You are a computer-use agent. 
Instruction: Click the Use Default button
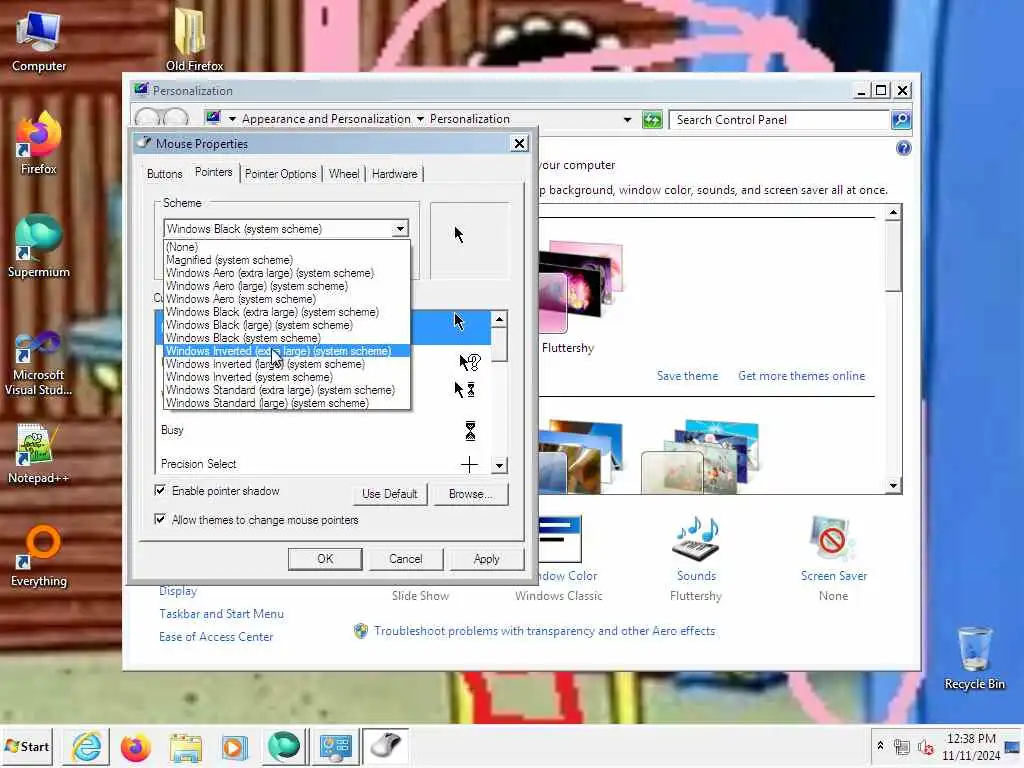point(389,494)
